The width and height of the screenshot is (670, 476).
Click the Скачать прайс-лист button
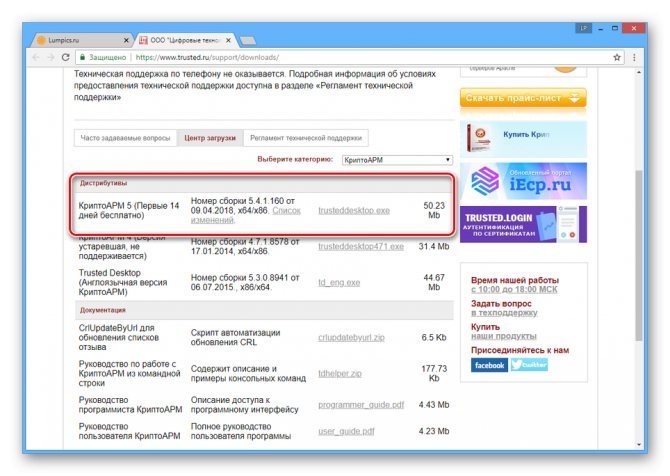[x=523, y=98]
